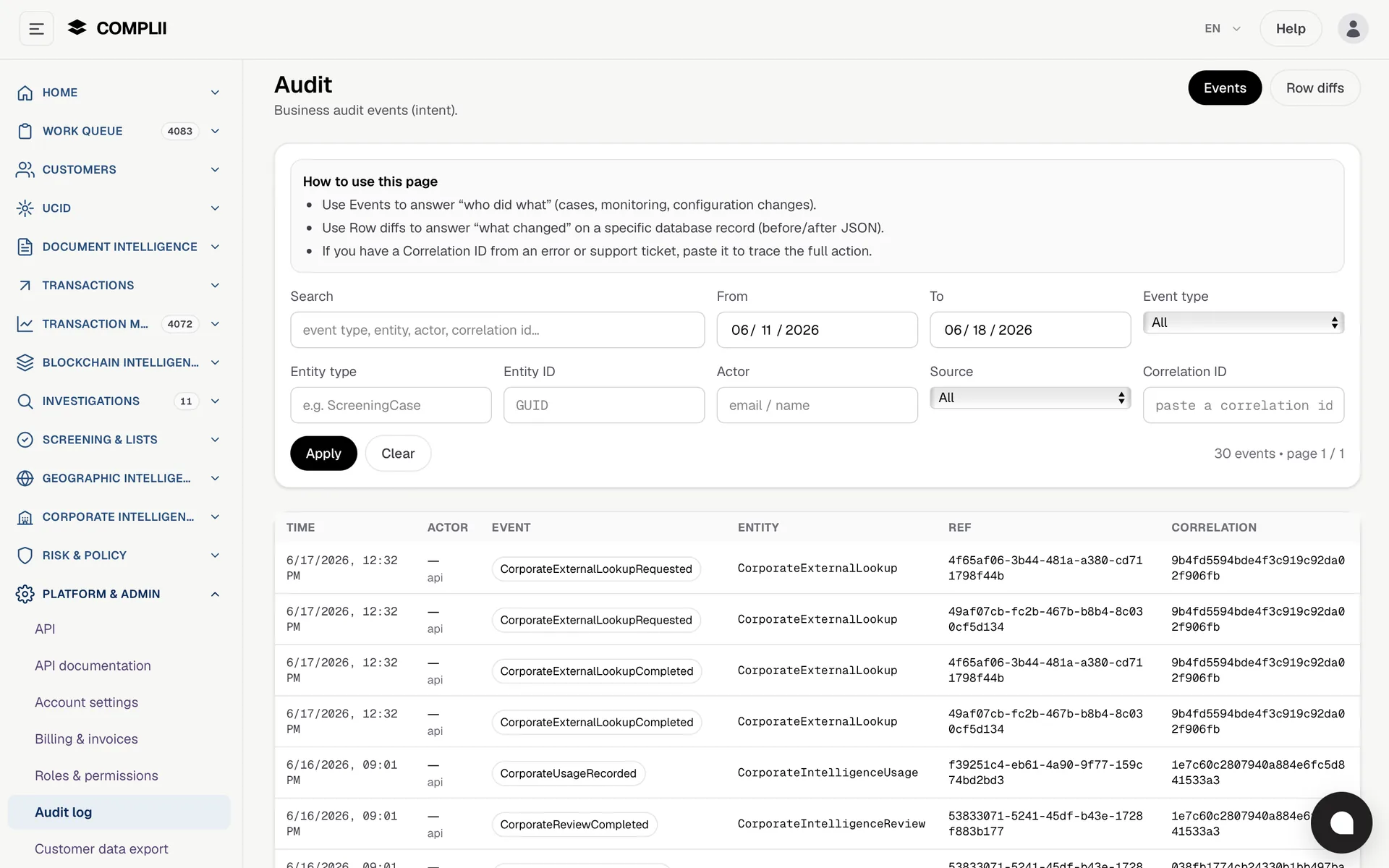The width and height of the screenshot is (1389, 868).
Task: Click the From date field
Action: coord(817,330)
